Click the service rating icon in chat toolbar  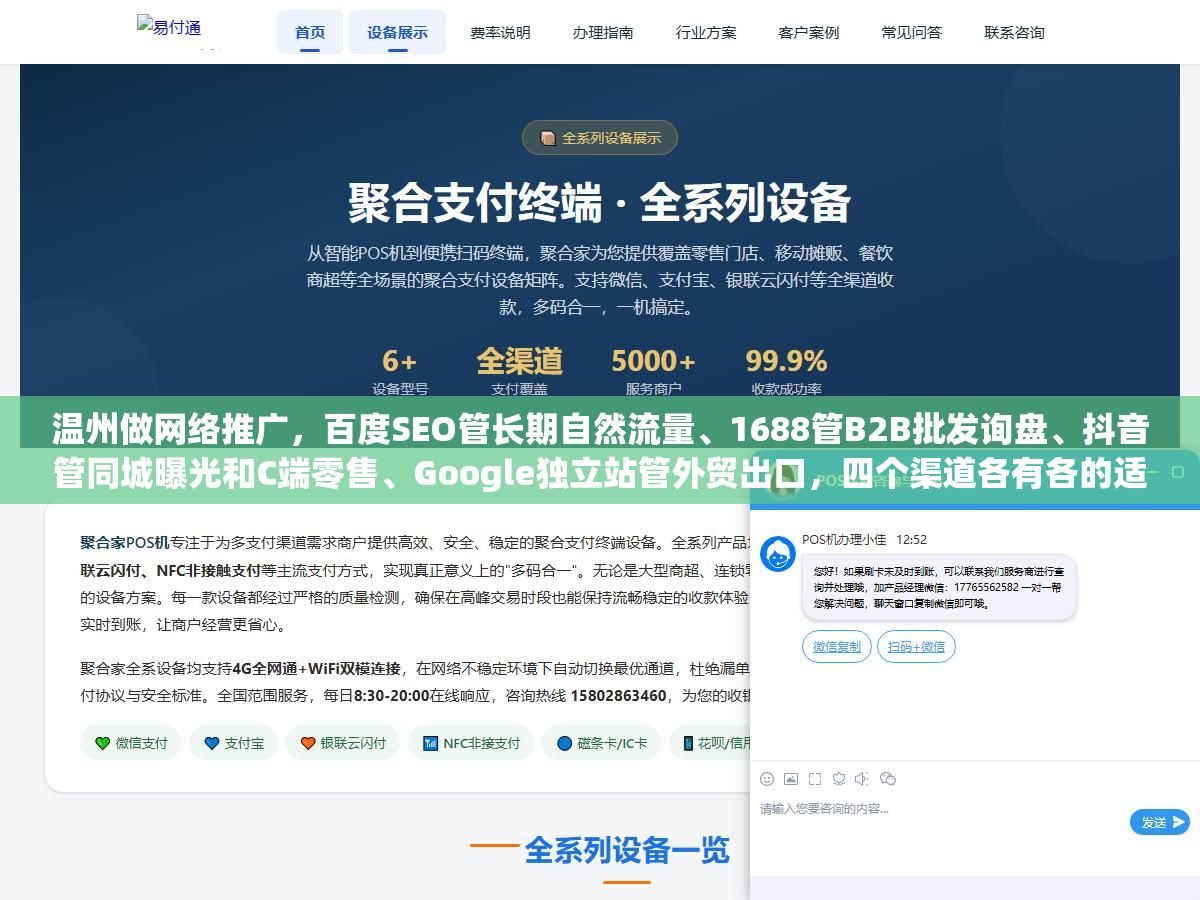click(x=839, y=779)
